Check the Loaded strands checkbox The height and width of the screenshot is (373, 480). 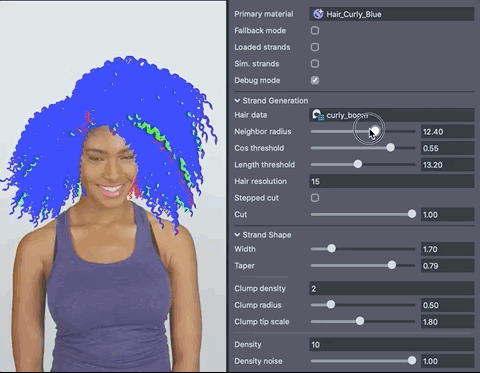(315, 47)
